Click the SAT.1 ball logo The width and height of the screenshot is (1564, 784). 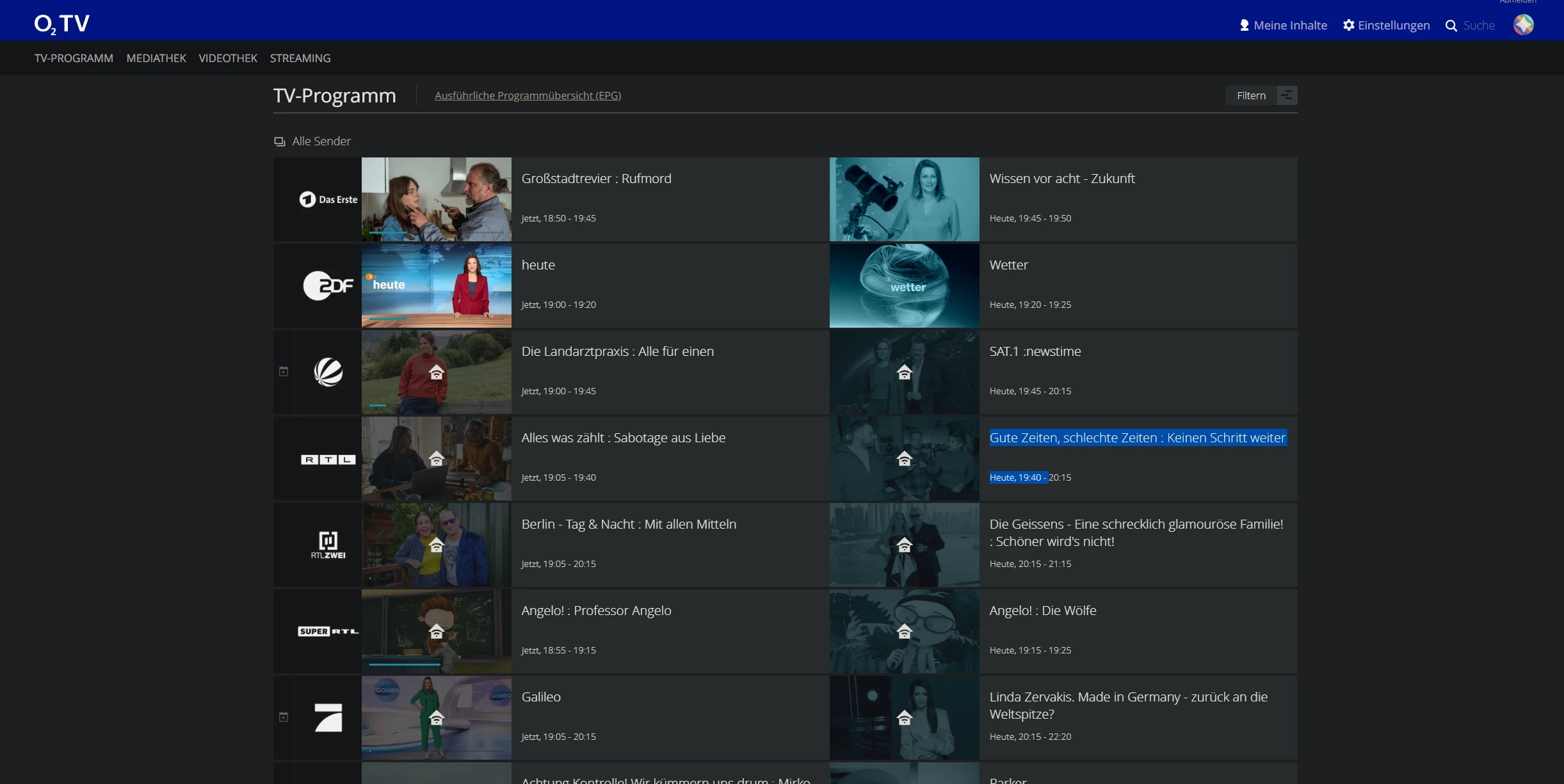(x=328, y=372)
